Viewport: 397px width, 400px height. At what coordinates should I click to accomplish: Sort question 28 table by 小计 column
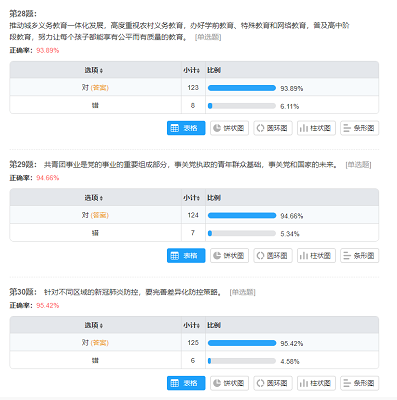point(191,70)
